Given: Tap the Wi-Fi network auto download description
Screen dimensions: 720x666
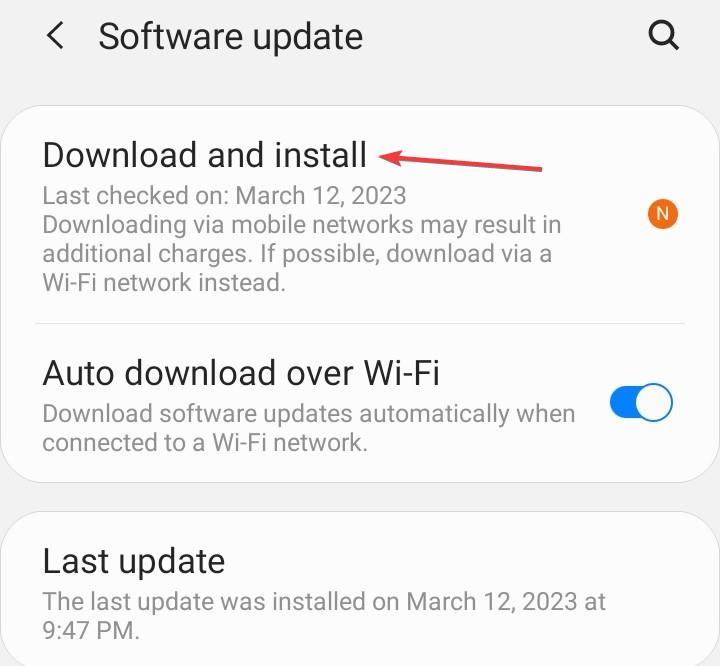Looking at the screenshot, I should [309, 428].
